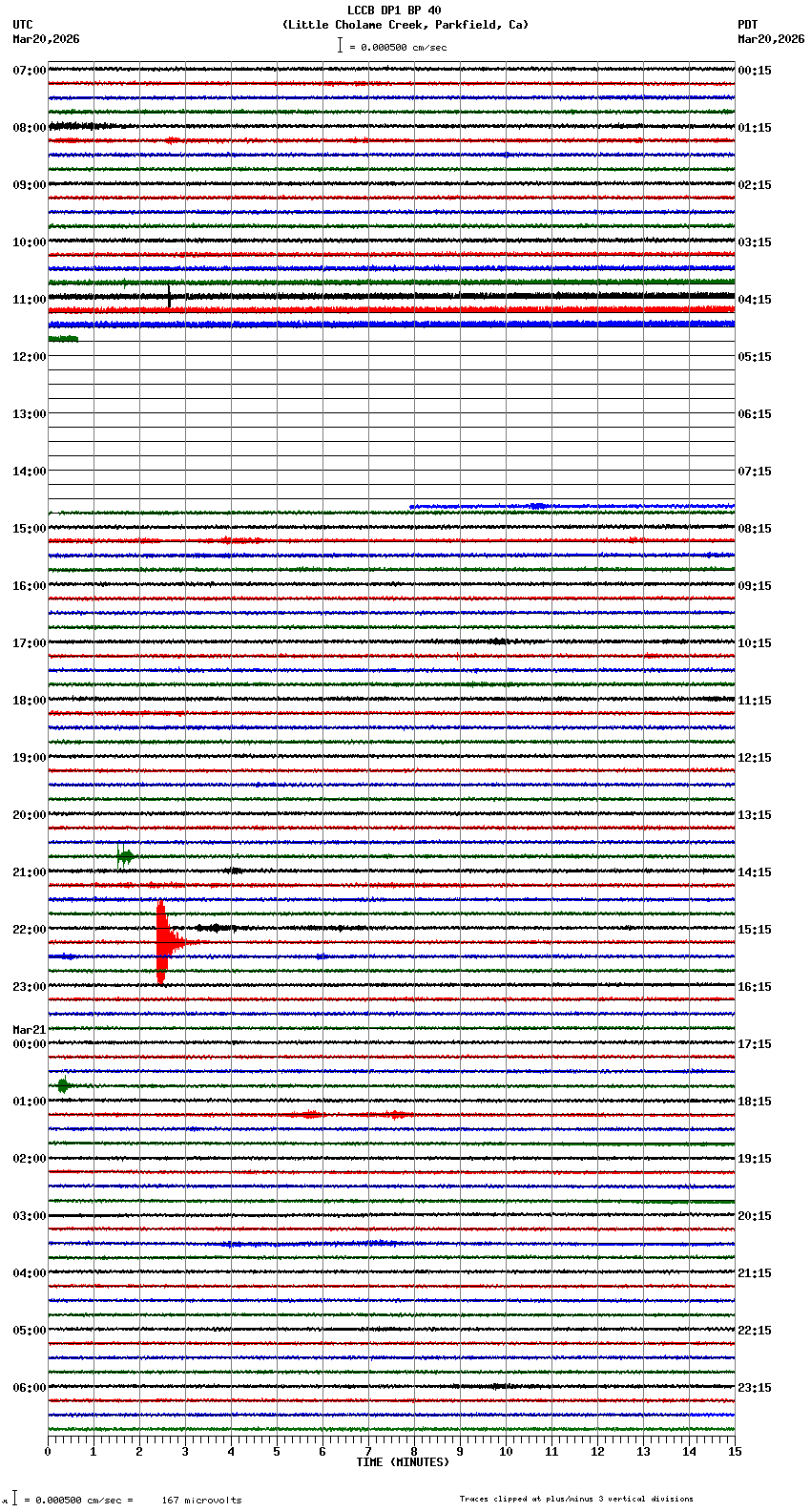Screen dimensions: 811x1512
Task: Click the "PDT" label at top right
Action: [x=747, y=25]
